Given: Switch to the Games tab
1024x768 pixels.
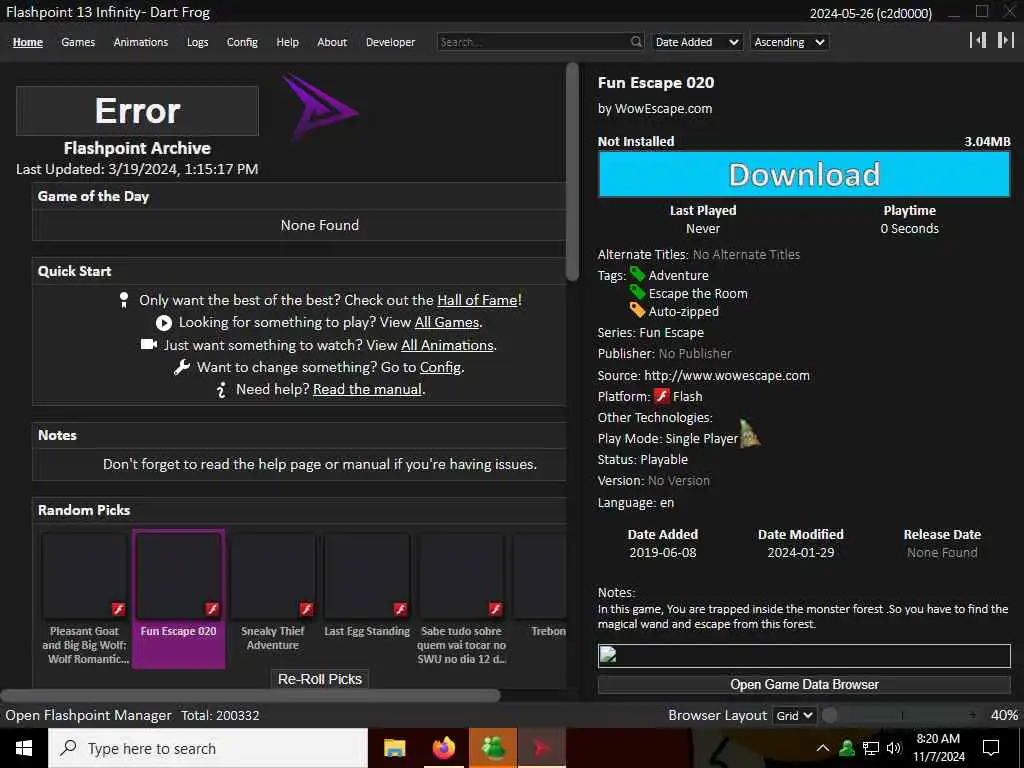Looking at the screenshot, I should (x=78, y=42).
